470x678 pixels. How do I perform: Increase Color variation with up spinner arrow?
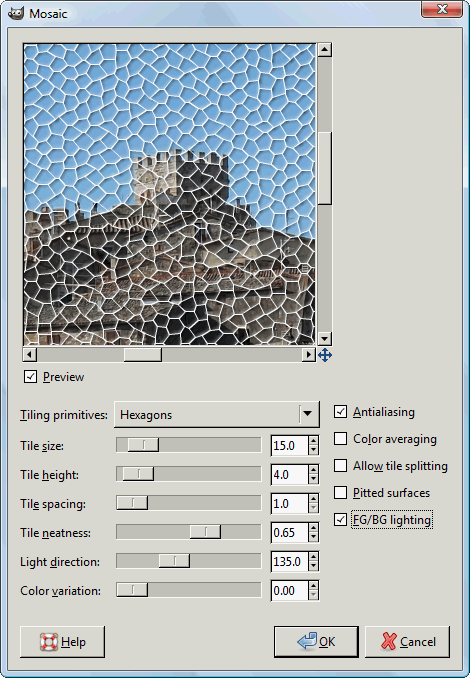(x=313, y=585)
